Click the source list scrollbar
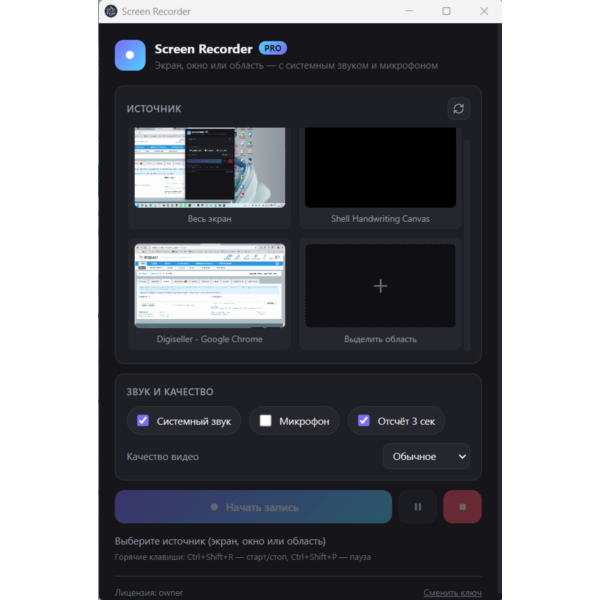 [x=466, y=245]
